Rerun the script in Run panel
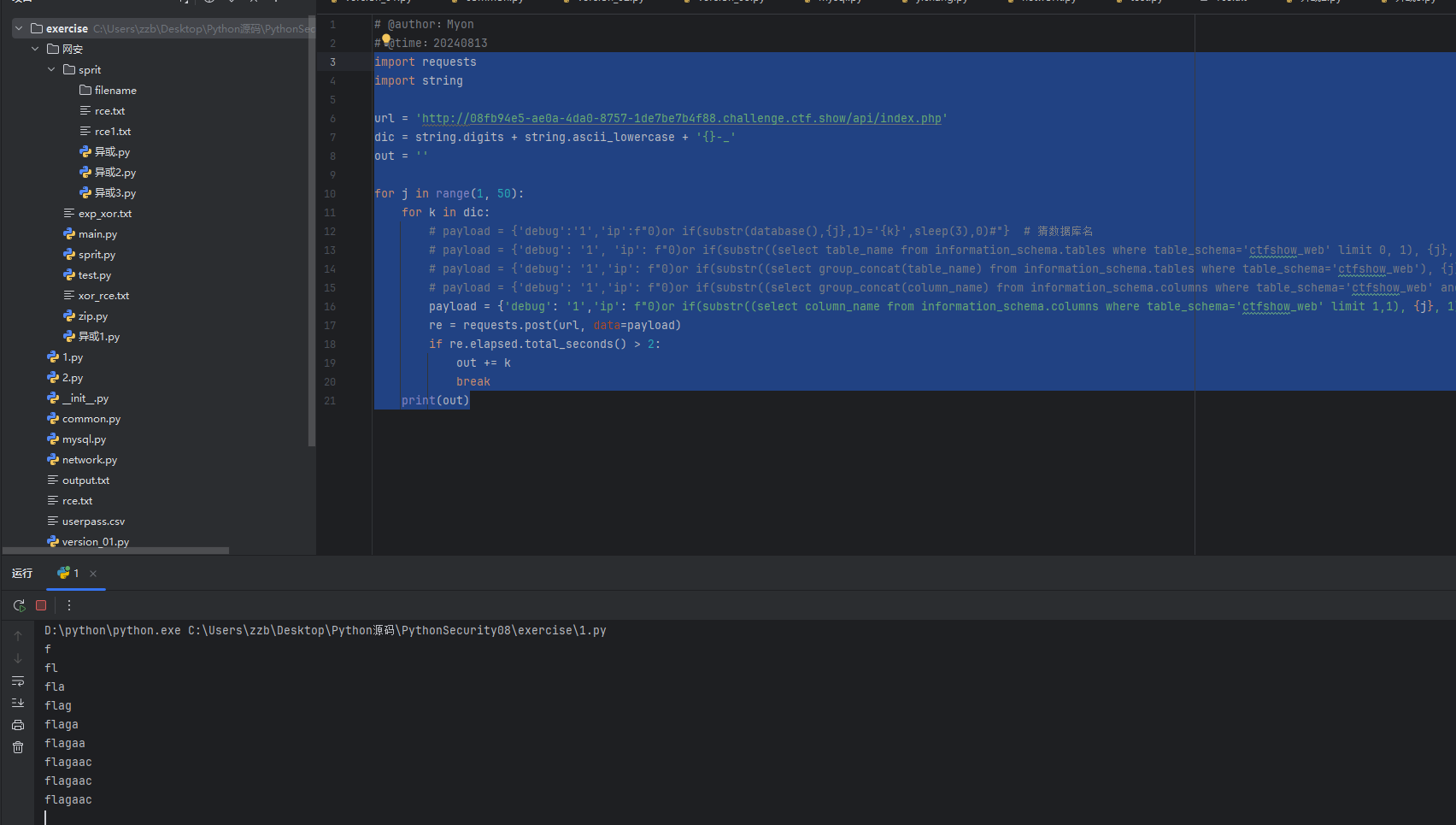This screenshot has width=1456, height=825. pos(19,605)
